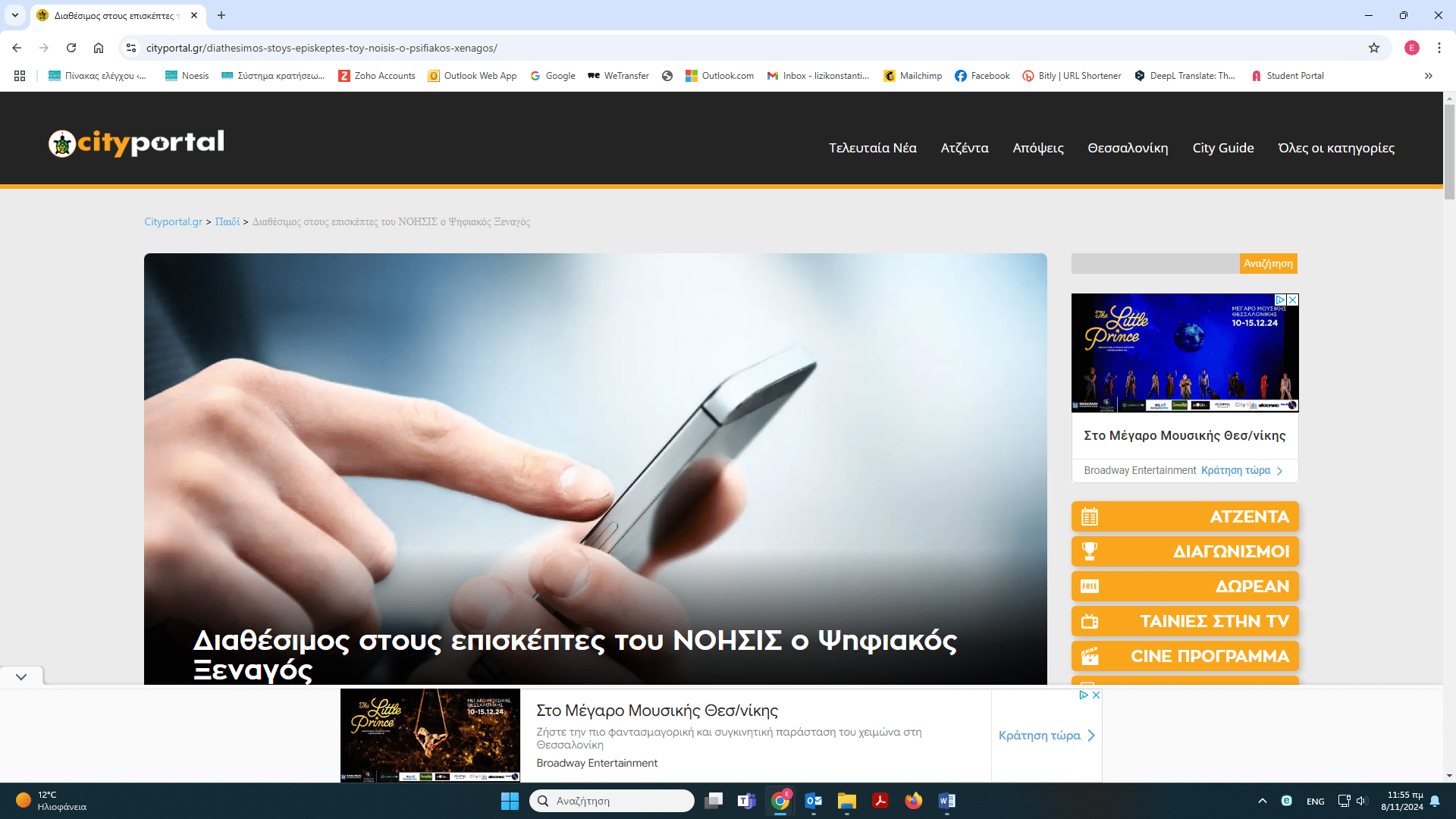Open Firefox from the taskbar
The width and height of the screenshot is (1456, 819).
(913, 801)
